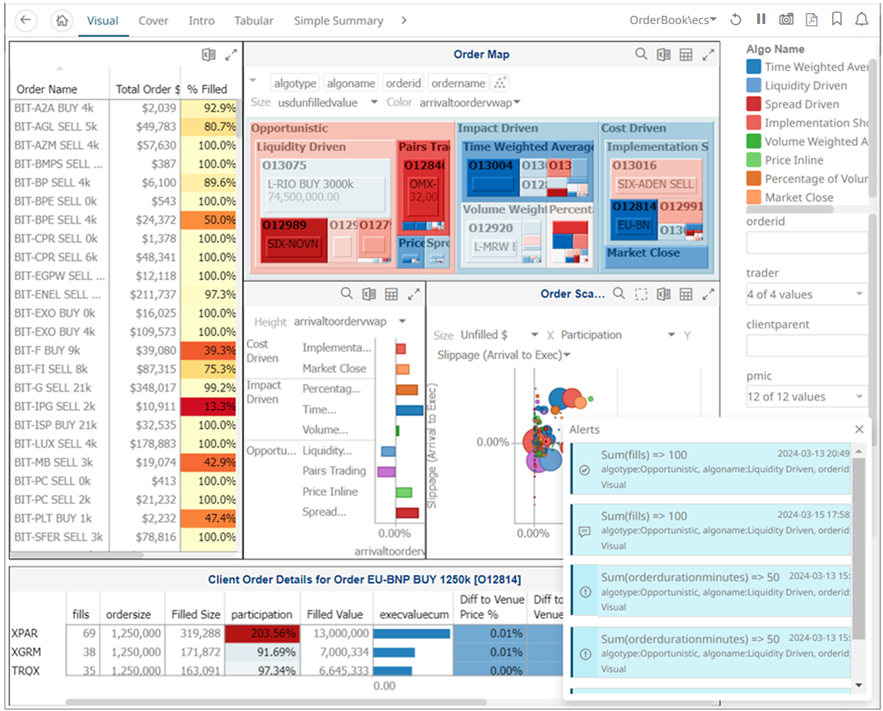Screen dimensions: 883x711
Task: Sort by the Order Name column header
Action: click(x=47, y=89)
